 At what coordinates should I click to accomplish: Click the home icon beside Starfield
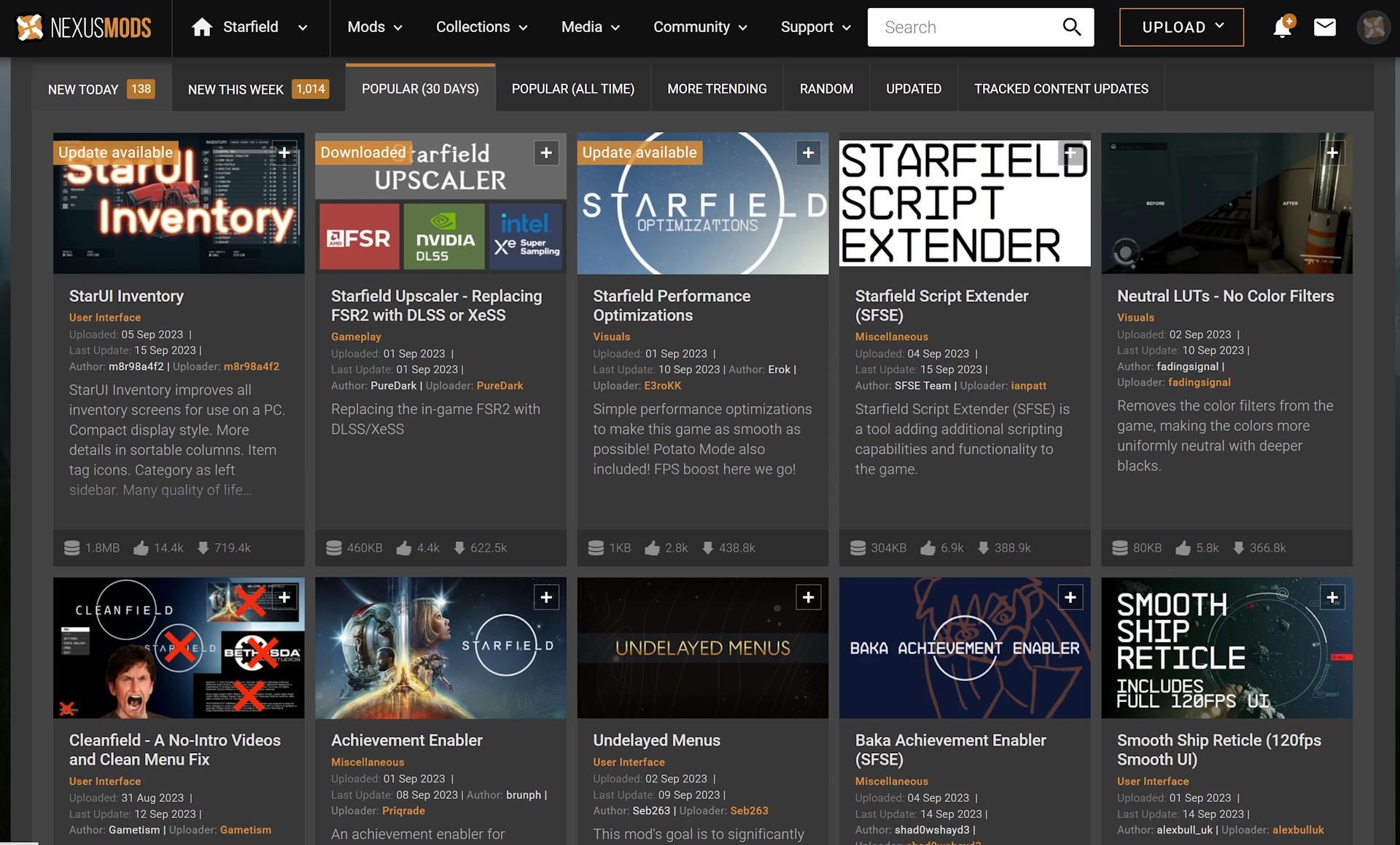pyautogui.click(x=202, y=28)
